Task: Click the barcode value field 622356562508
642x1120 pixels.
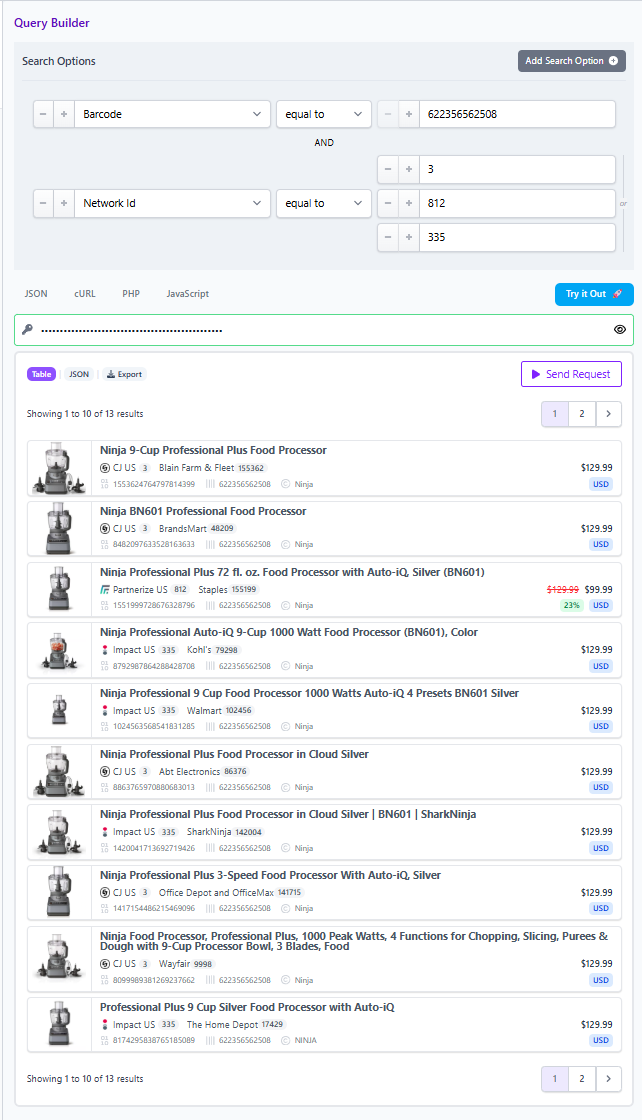Action: [x=517, y=114]
